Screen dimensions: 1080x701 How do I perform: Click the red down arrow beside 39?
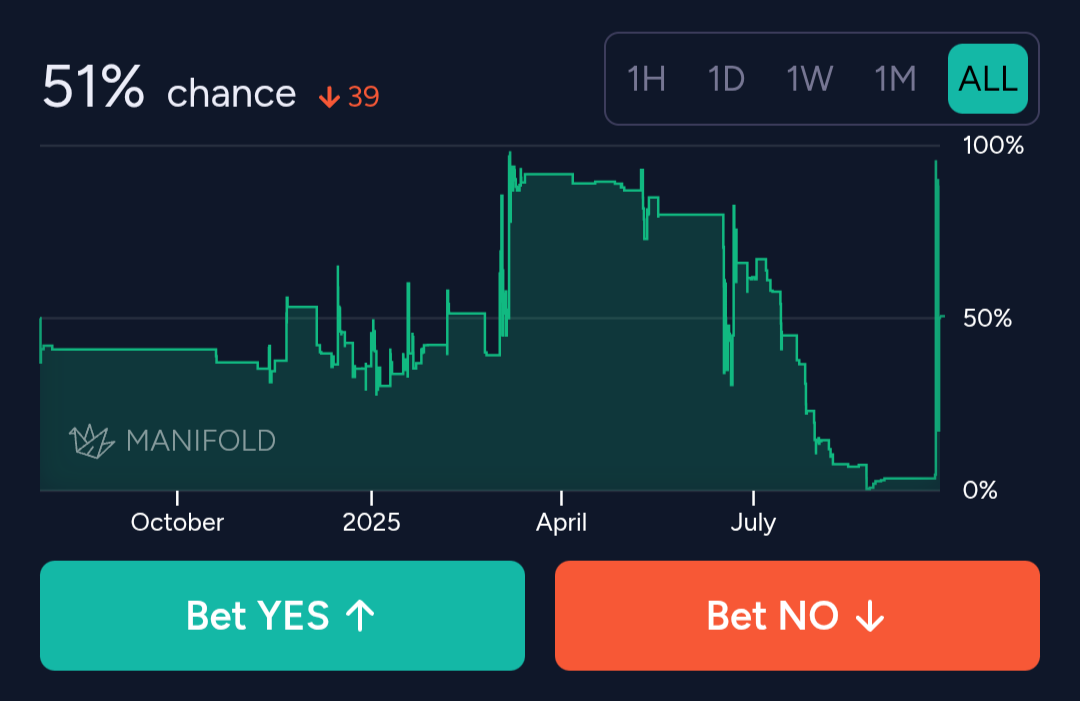[x=328, y=97]
